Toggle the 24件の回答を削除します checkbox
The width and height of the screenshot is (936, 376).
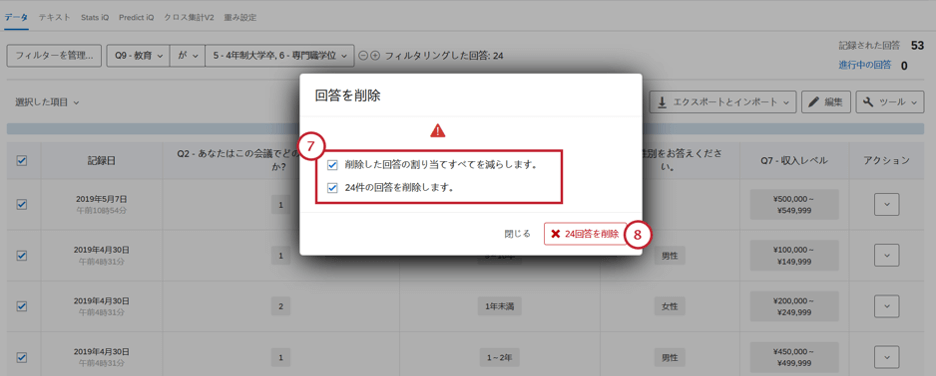pyautogui.click(x=332, y=188)
